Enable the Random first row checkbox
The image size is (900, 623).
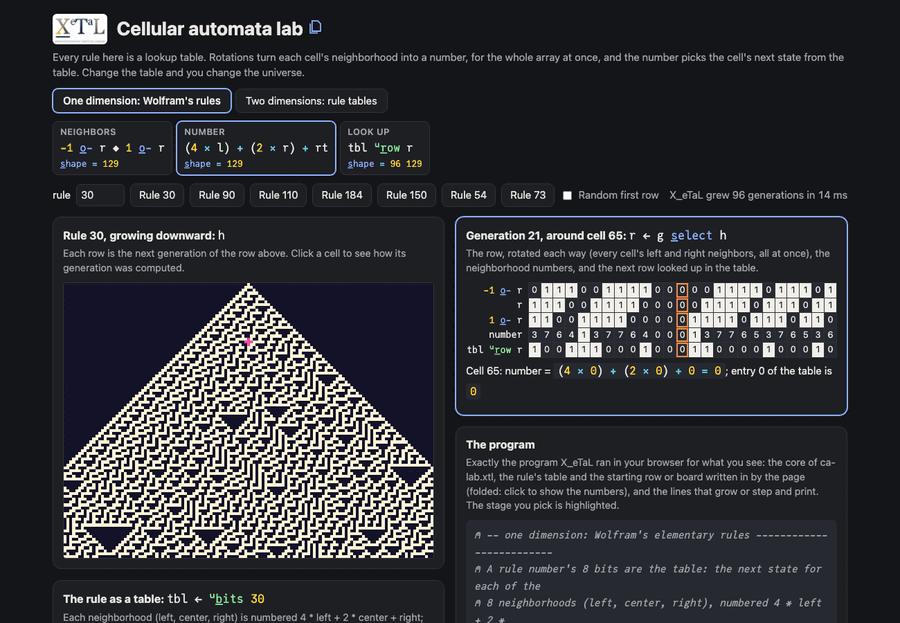(x=567, y=195)
